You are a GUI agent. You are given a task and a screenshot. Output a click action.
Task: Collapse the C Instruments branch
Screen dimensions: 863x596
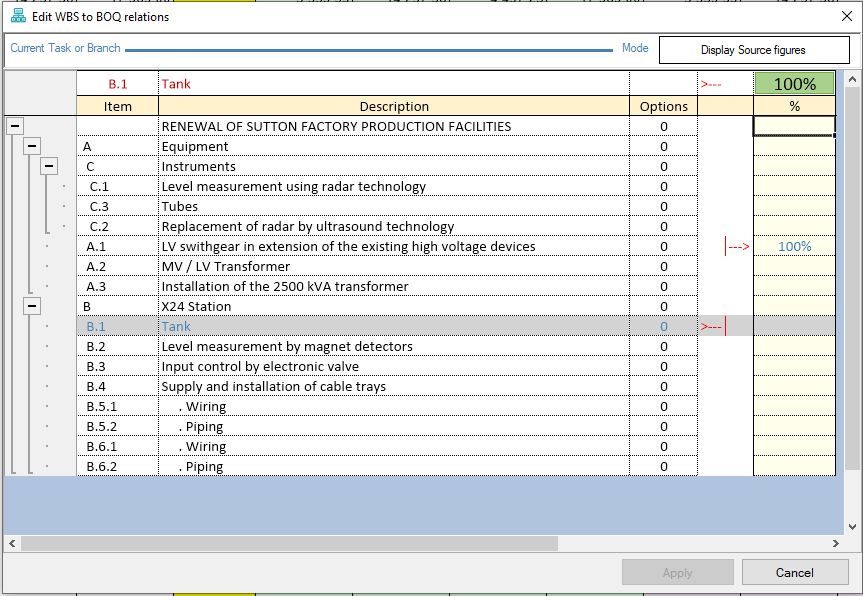click(x=50, y=167)
